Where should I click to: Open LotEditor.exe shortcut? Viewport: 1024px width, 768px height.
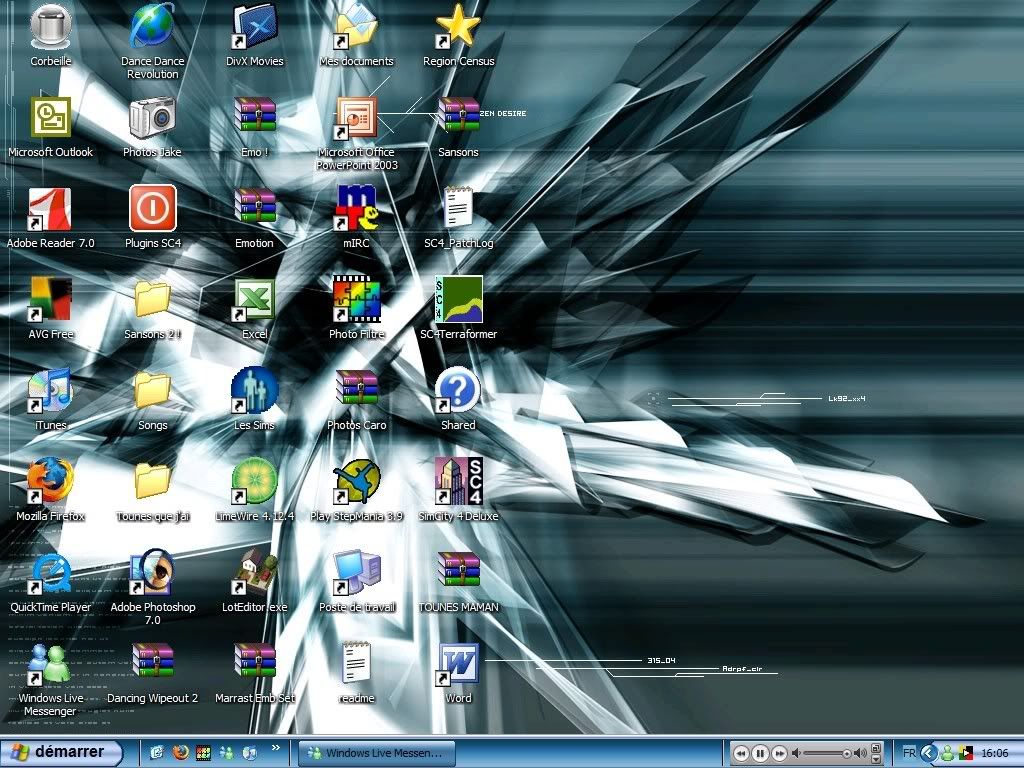[255, 581]
